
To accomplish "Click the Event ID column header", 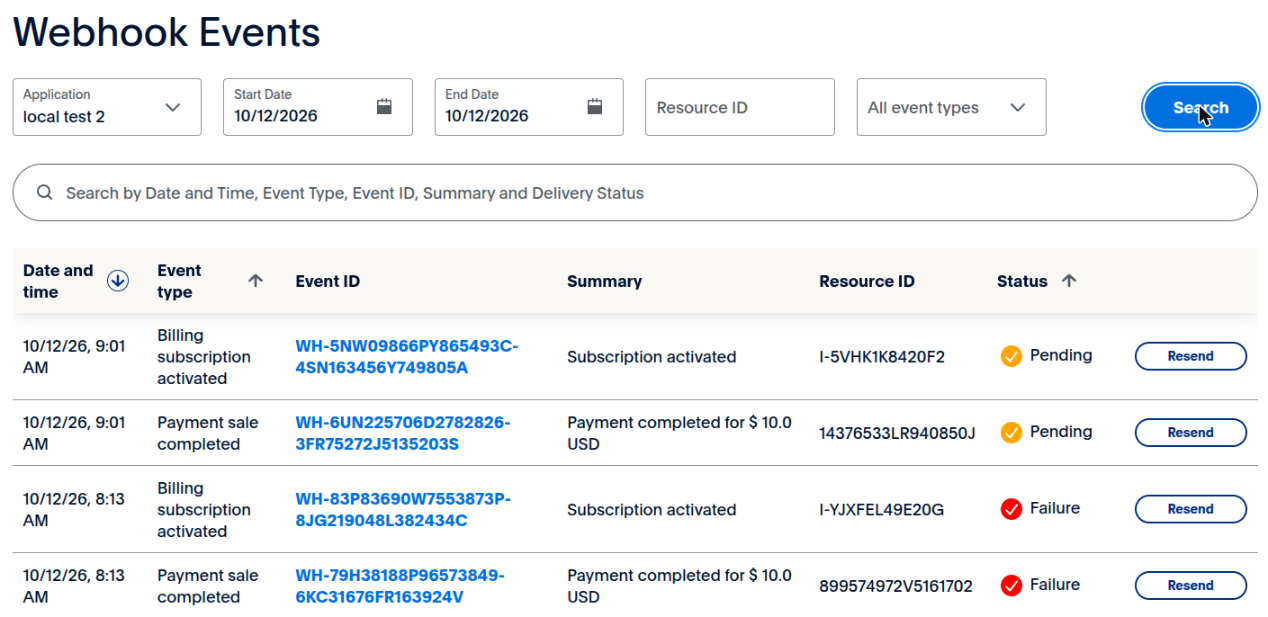I will pyautogui.click(x=328, y=281).
